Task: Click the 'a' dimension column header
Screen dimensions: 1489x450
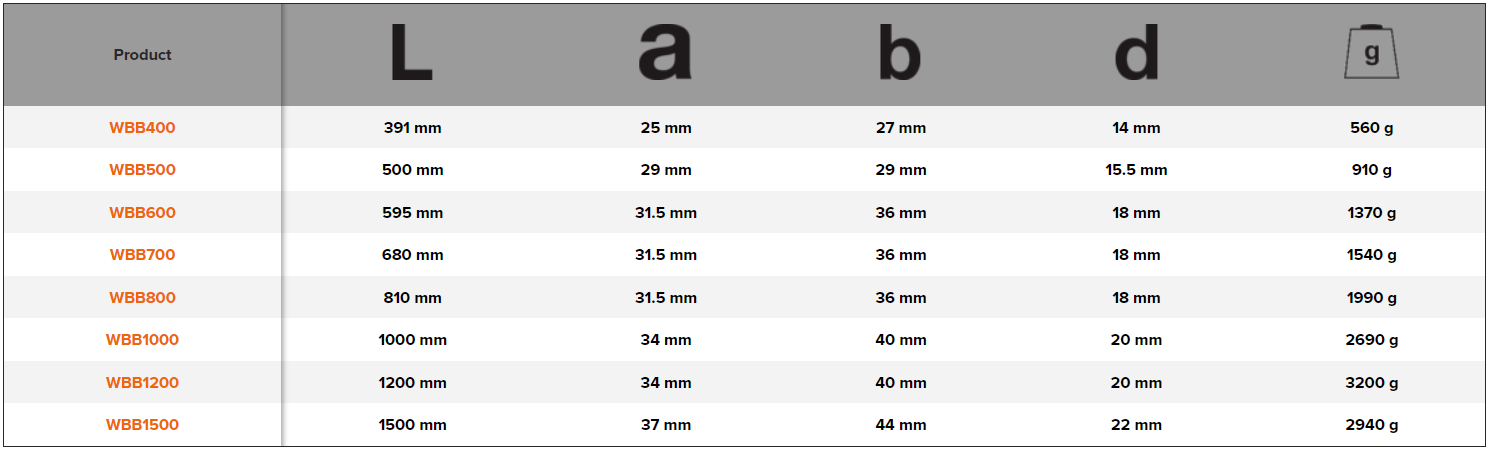Action: click(x=665, y=54)
